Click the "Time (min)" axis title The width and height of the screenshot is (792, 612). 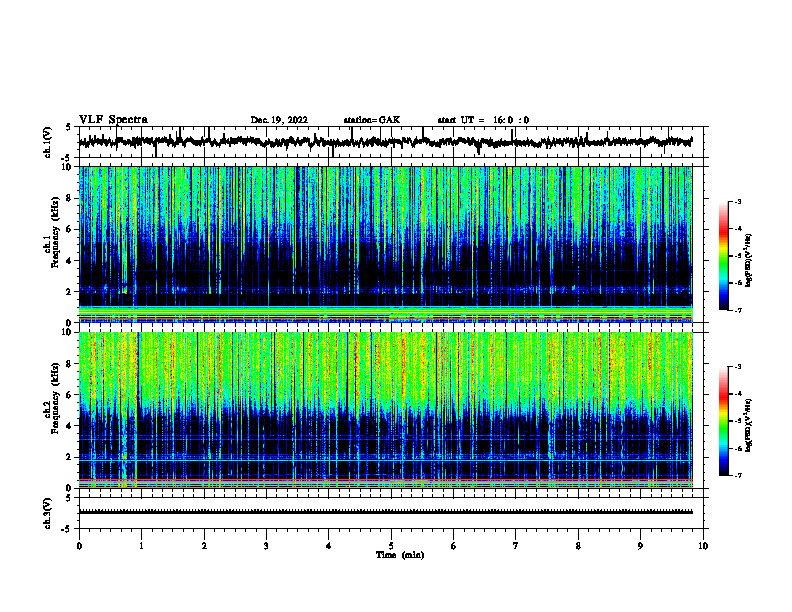click(x=400, y=555)
